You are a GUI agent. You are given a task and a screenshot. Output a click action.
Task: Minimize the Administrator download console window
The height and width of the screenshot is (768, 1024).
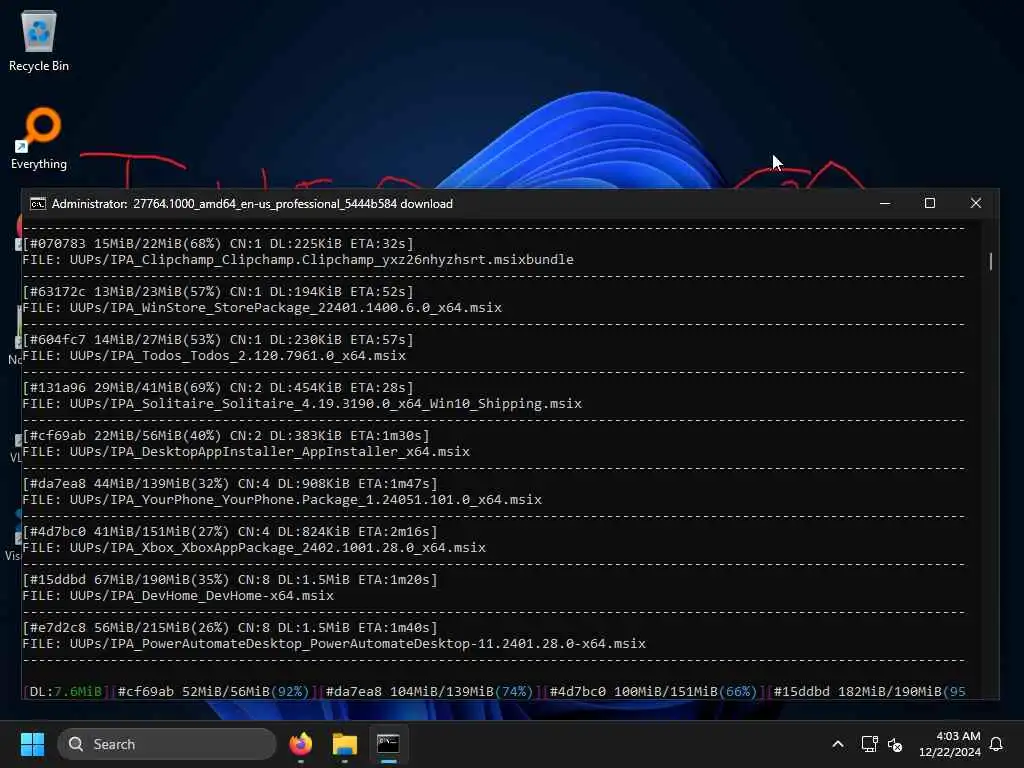[885, 204]
